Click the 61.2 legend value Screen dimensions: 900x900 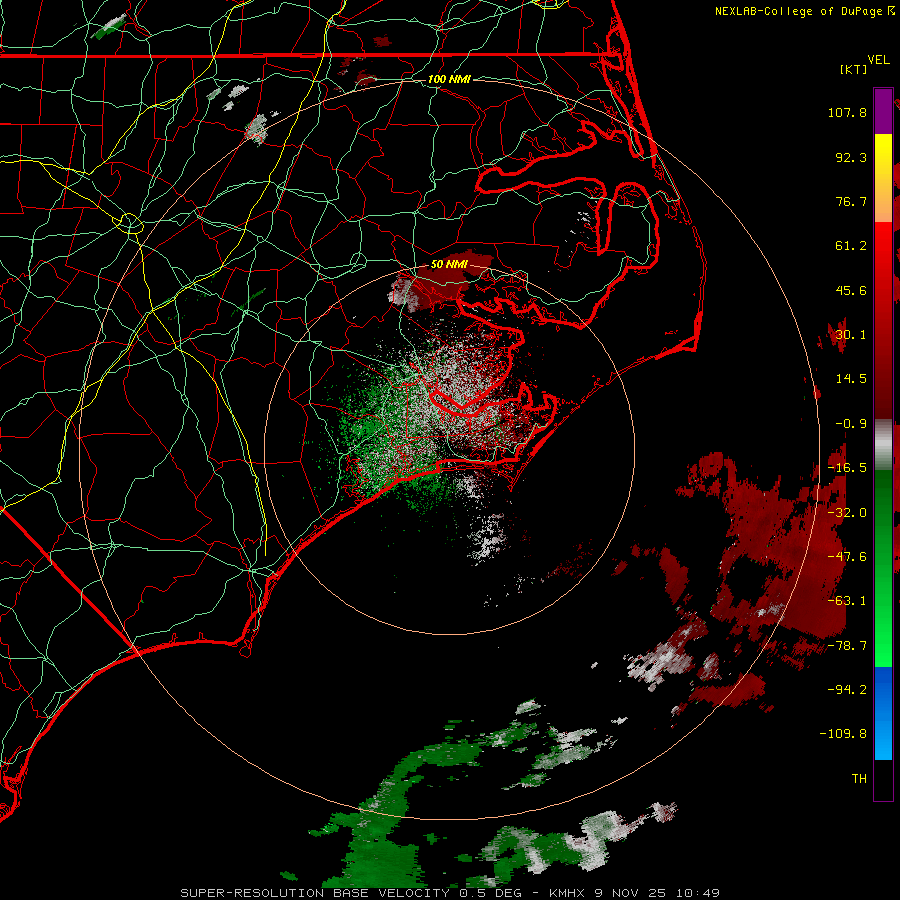pos(851,246)
